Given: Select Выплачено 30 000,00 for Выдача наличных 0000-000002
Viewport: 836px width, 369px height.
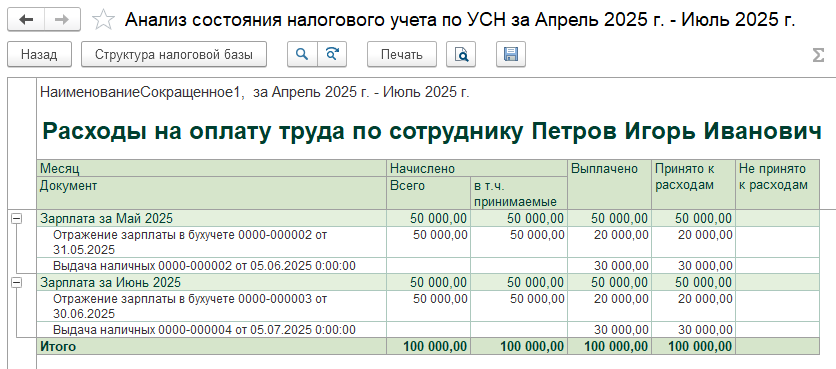Looking at the screenshot, I should 609,266.
